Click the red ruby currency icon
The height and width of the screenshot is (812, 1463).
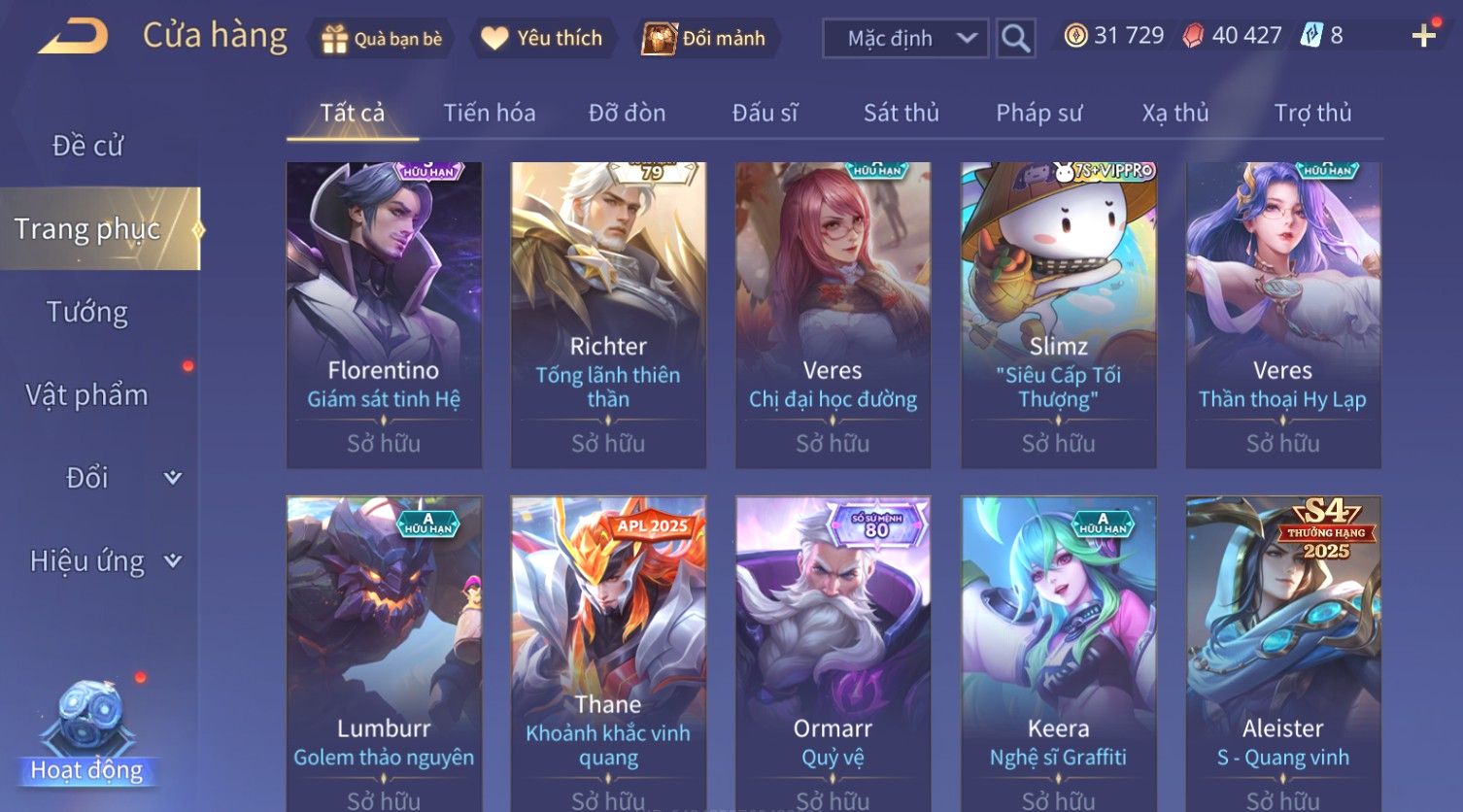coord(1193,36)
